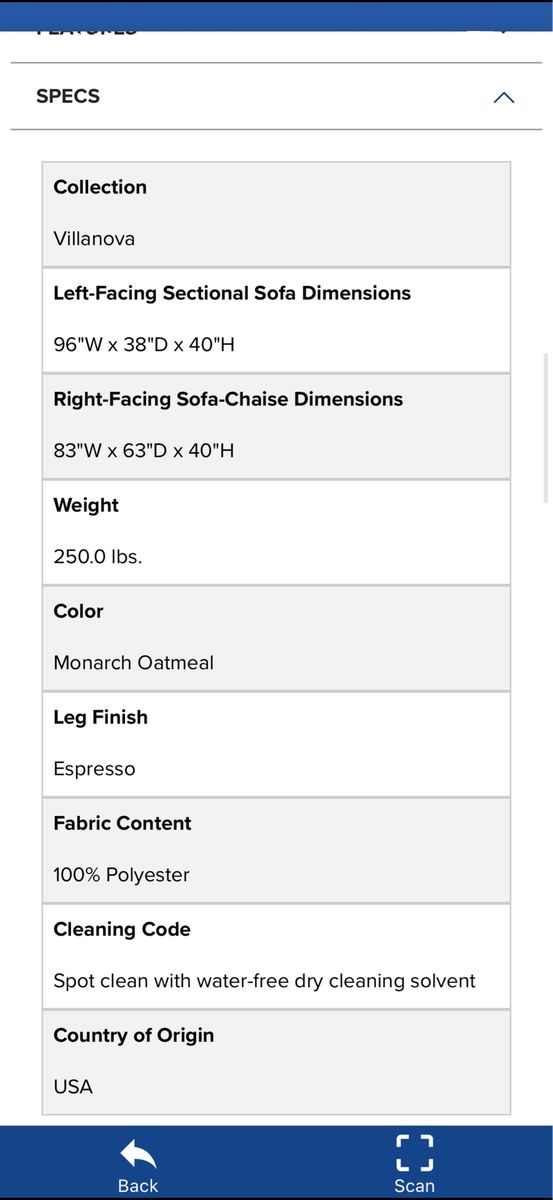This screenshot has height=1200, width=553.
Task: Tap the Fabric Content 100% Polyester row
Action: click(276, 850)
